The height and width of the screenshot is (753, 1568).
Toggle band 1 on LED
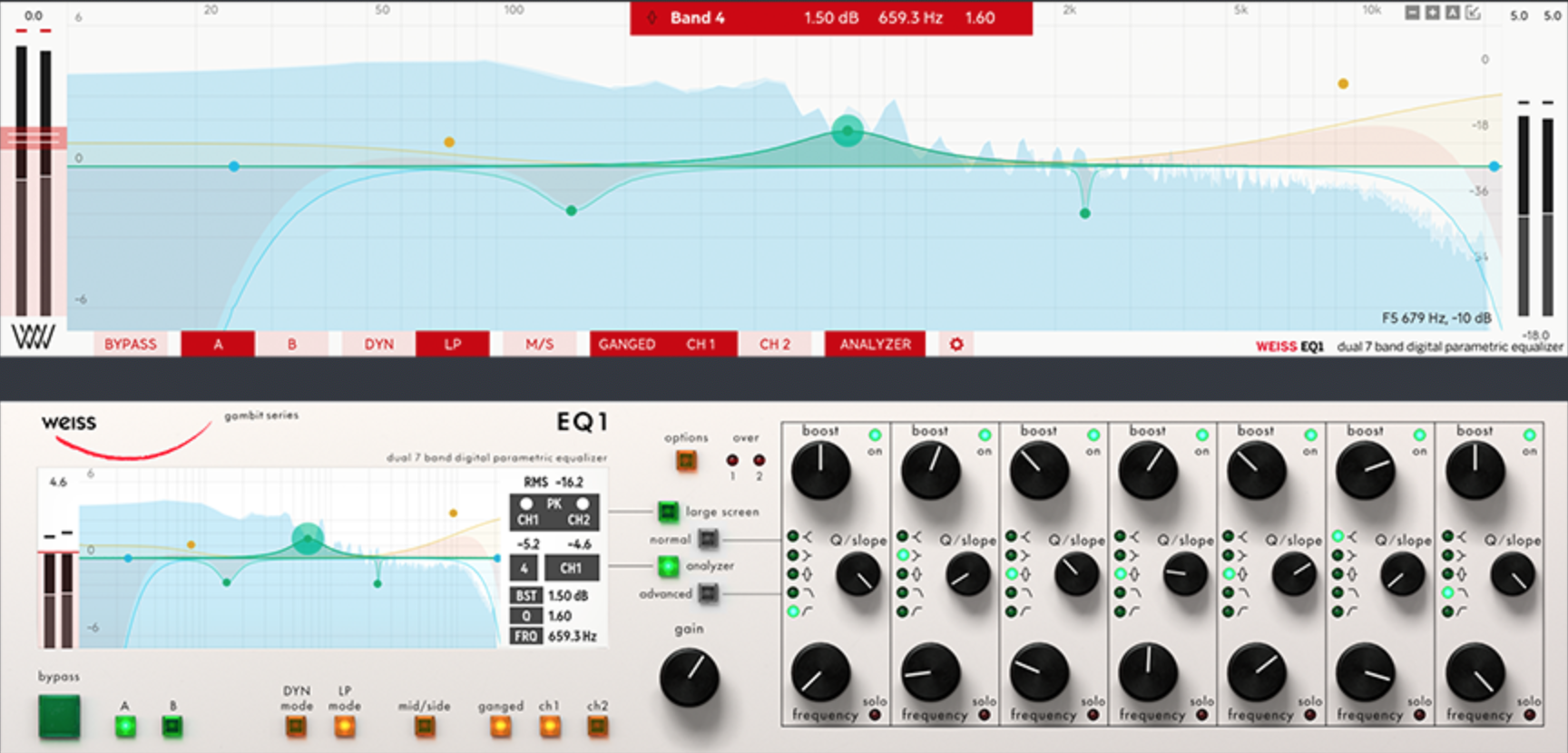pos(875,435)
